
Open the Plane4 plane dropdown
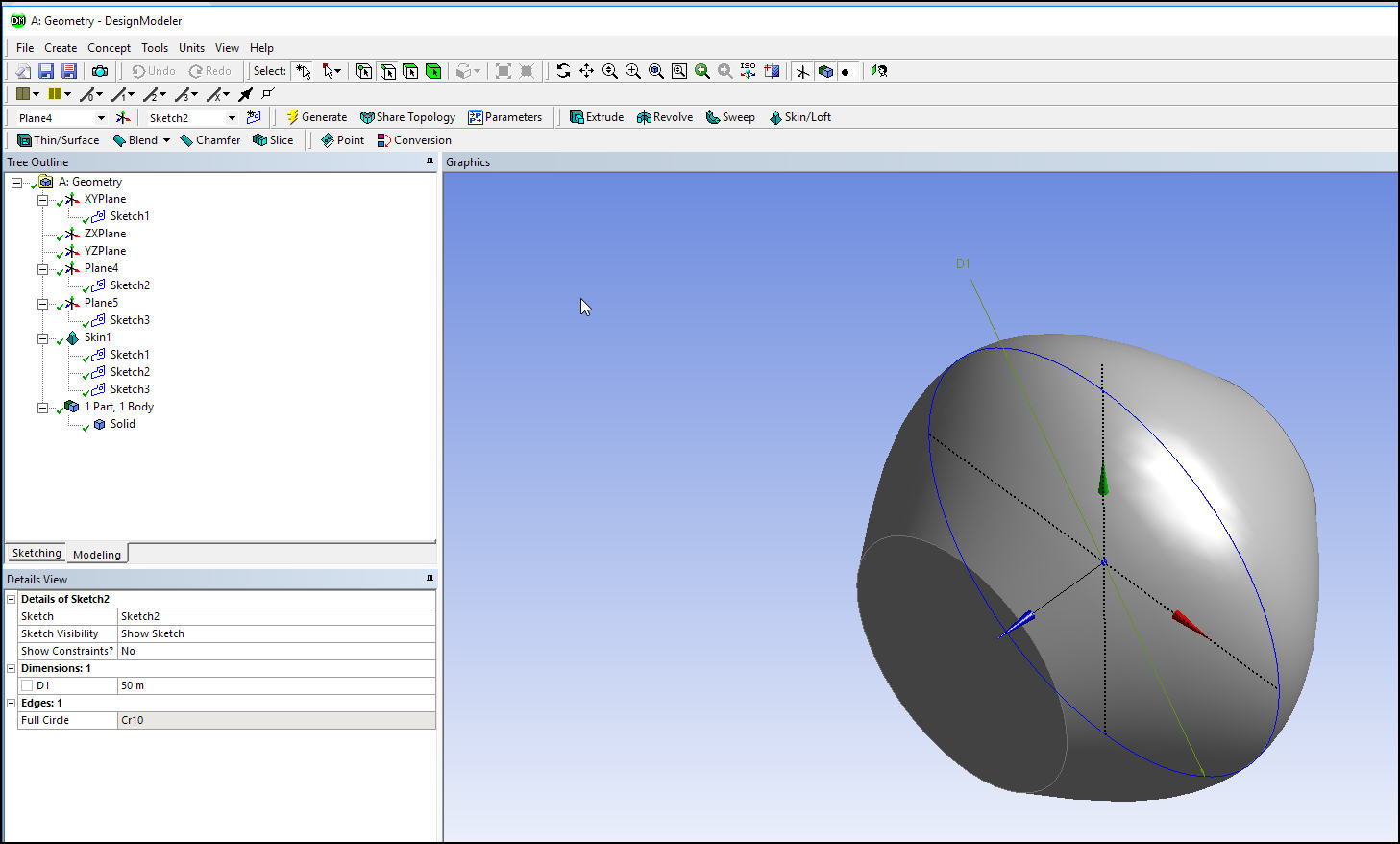coord(101,118)
